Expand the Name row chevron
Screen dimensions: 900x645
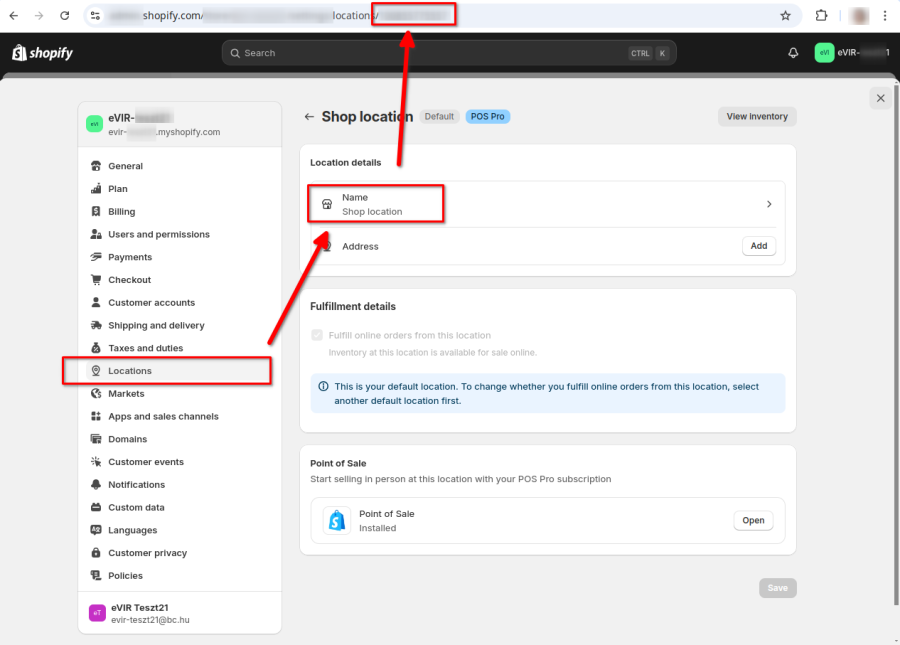coord(769,204)
